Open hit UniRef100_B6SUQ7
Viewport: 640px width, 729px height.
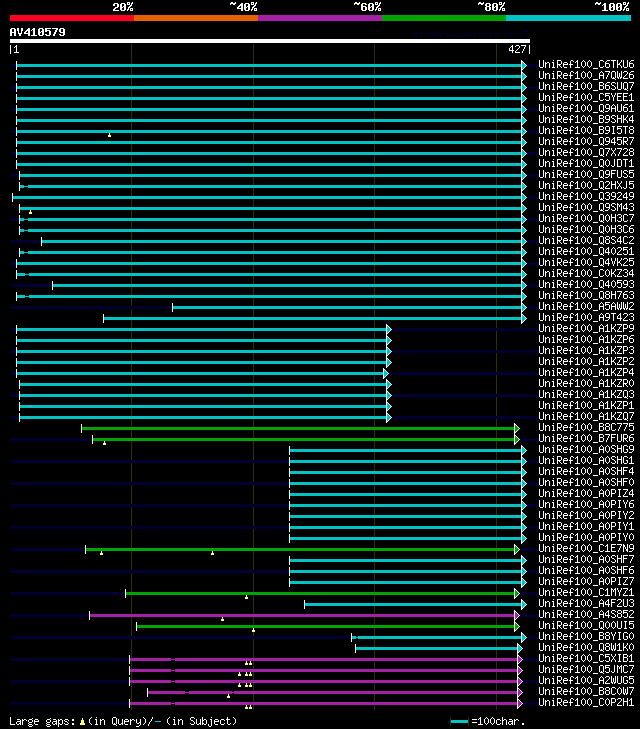586,86
